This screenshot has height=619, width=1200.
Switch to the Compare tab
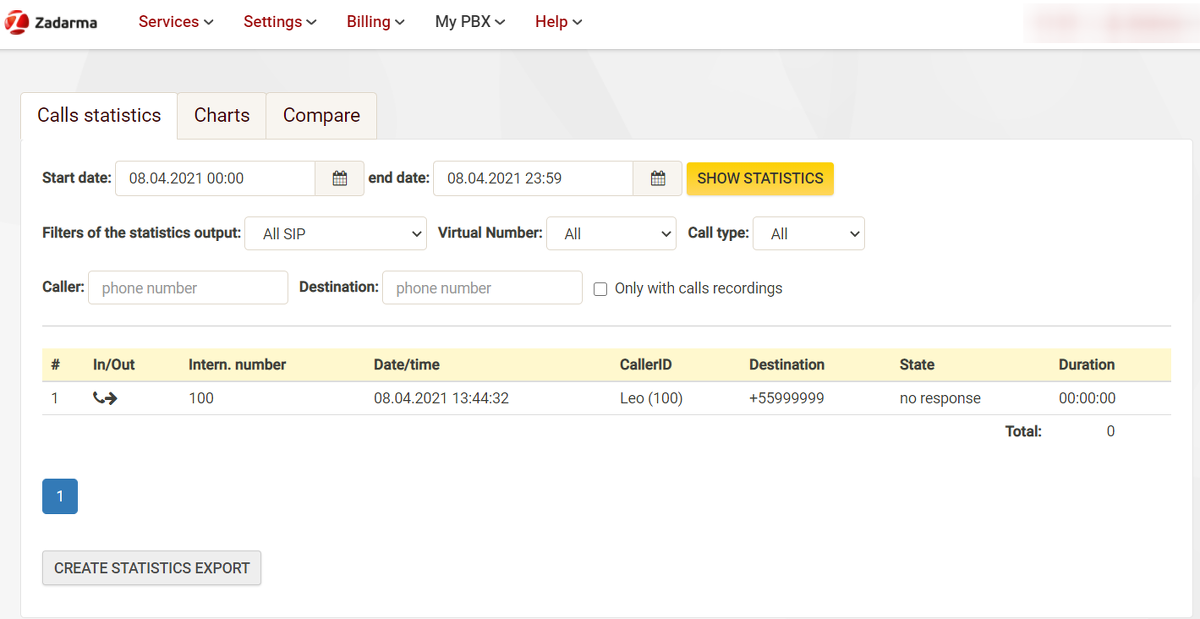click(x=321, y=116)
